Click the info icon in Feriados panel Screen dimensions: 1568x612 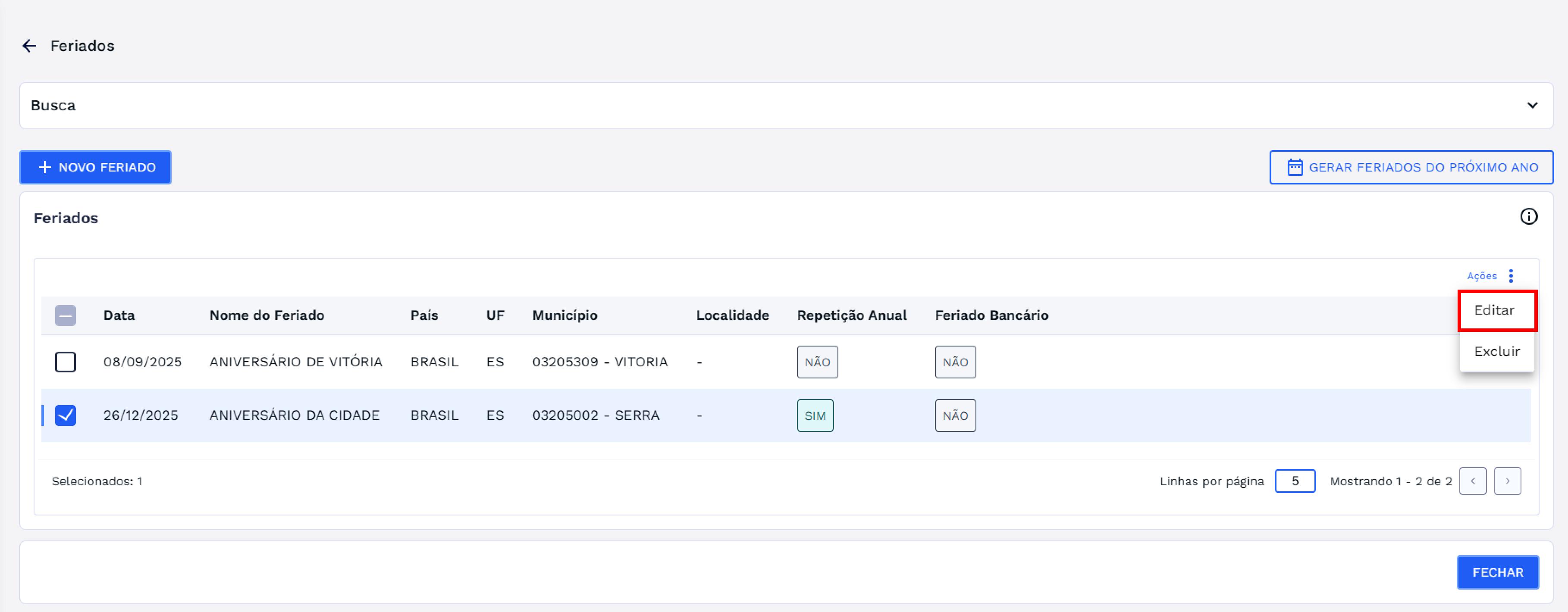[1528, 217]
